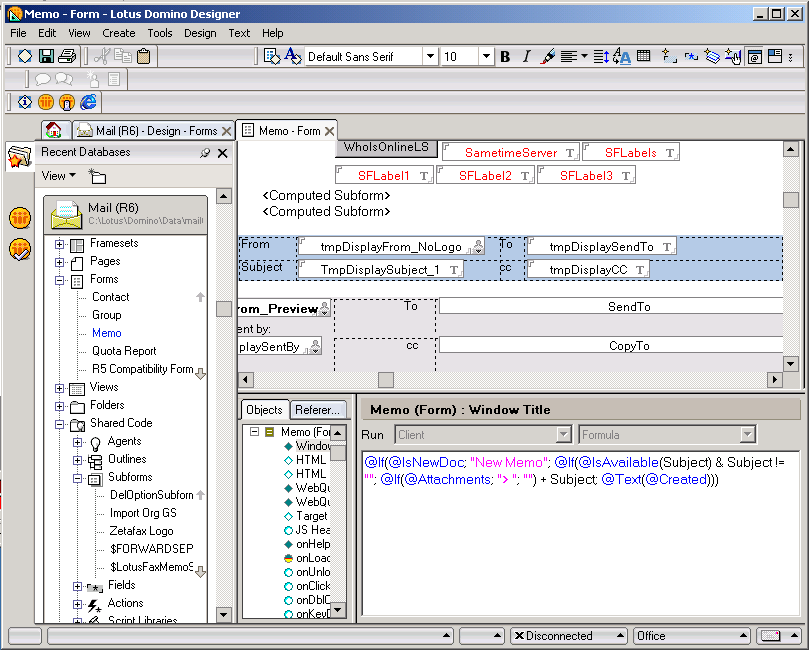Toggle Bold text formatting
The height and width of the screenshot is (650, 809).
(505, 57)
